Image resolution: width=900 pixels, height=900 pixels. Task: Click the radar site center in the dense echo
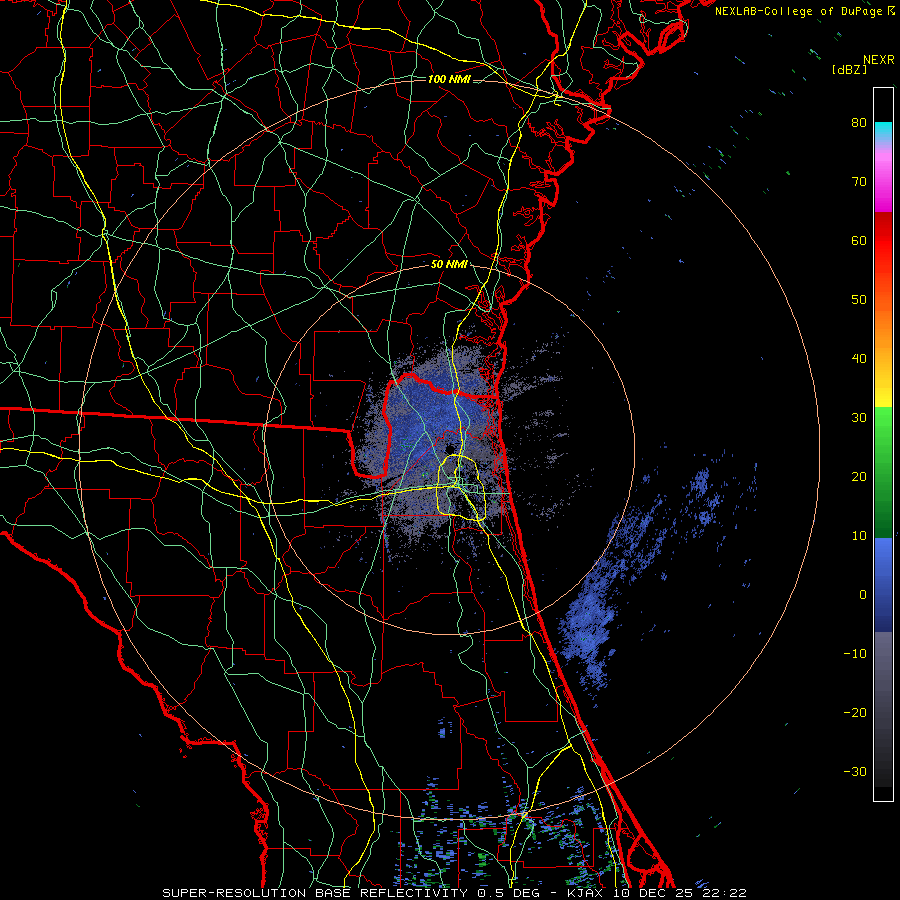point(449,449)
